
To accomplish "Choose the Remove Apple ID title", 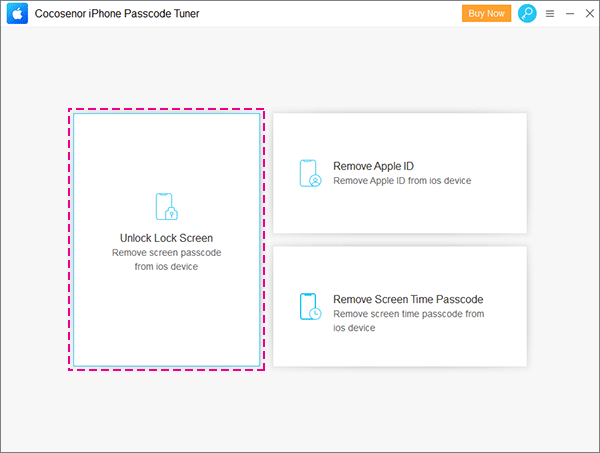I will [x=373, y=166].
